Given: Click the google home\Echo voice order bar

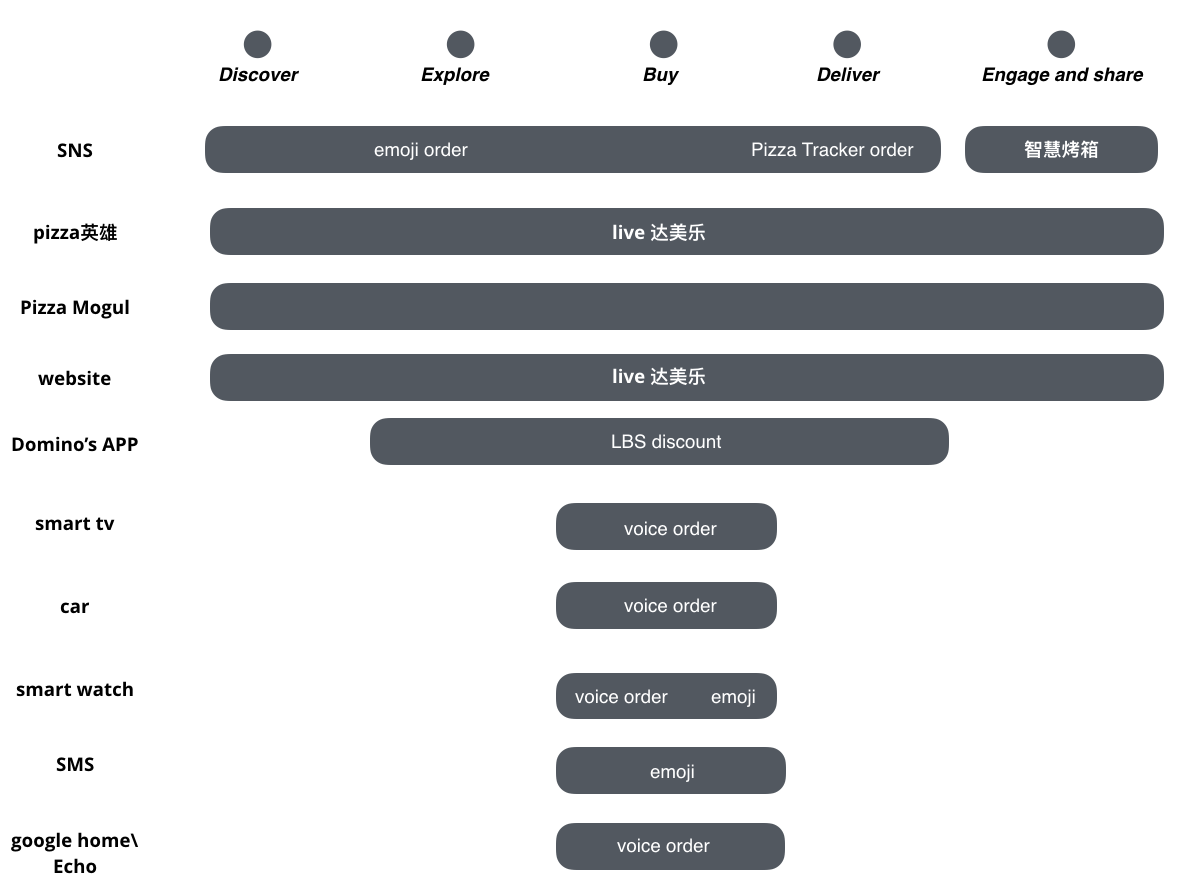Looking at the screenshot, I should [670, 846].
